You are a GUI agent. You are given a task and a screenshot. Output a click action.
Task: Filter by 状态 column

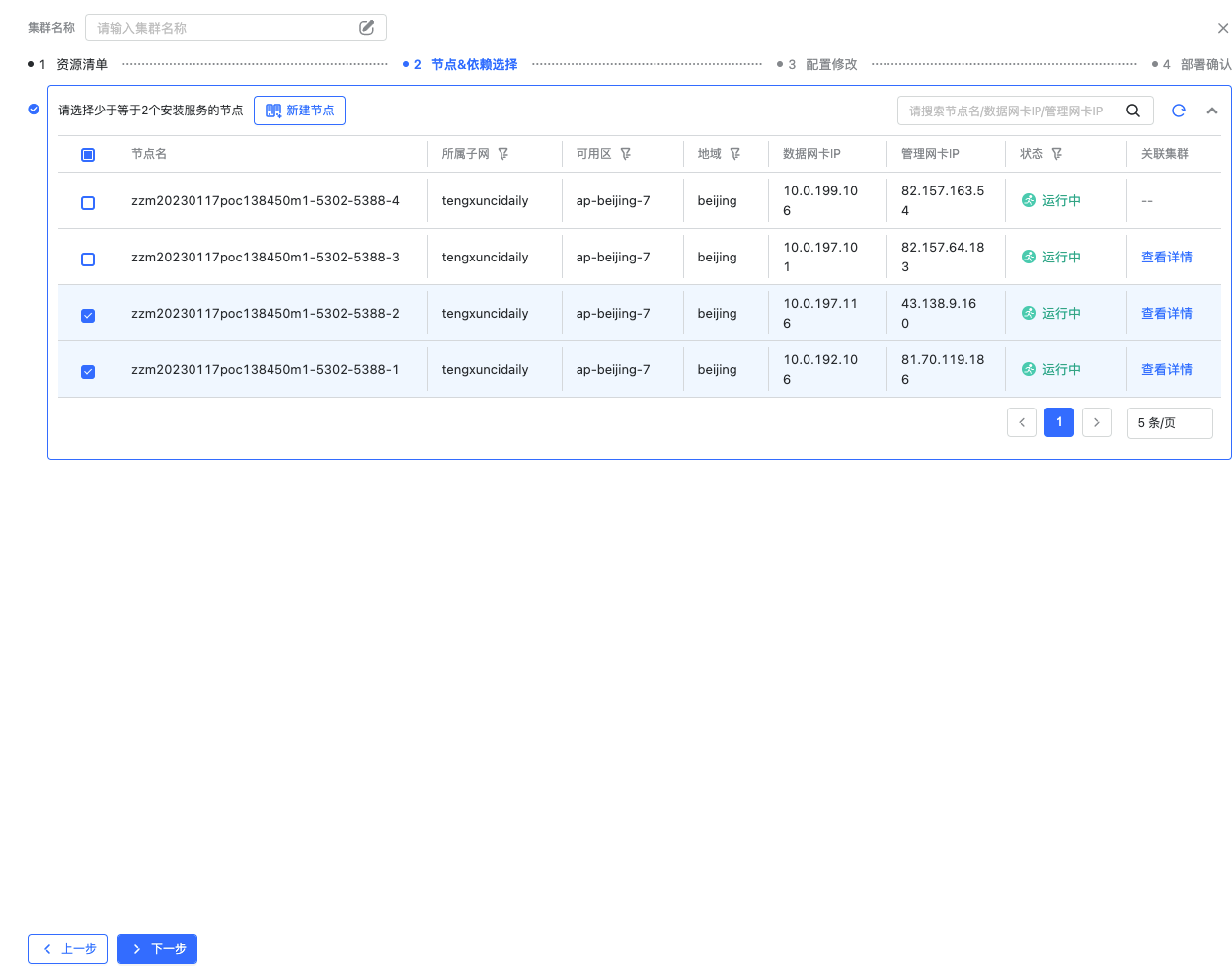[1057, 154]
